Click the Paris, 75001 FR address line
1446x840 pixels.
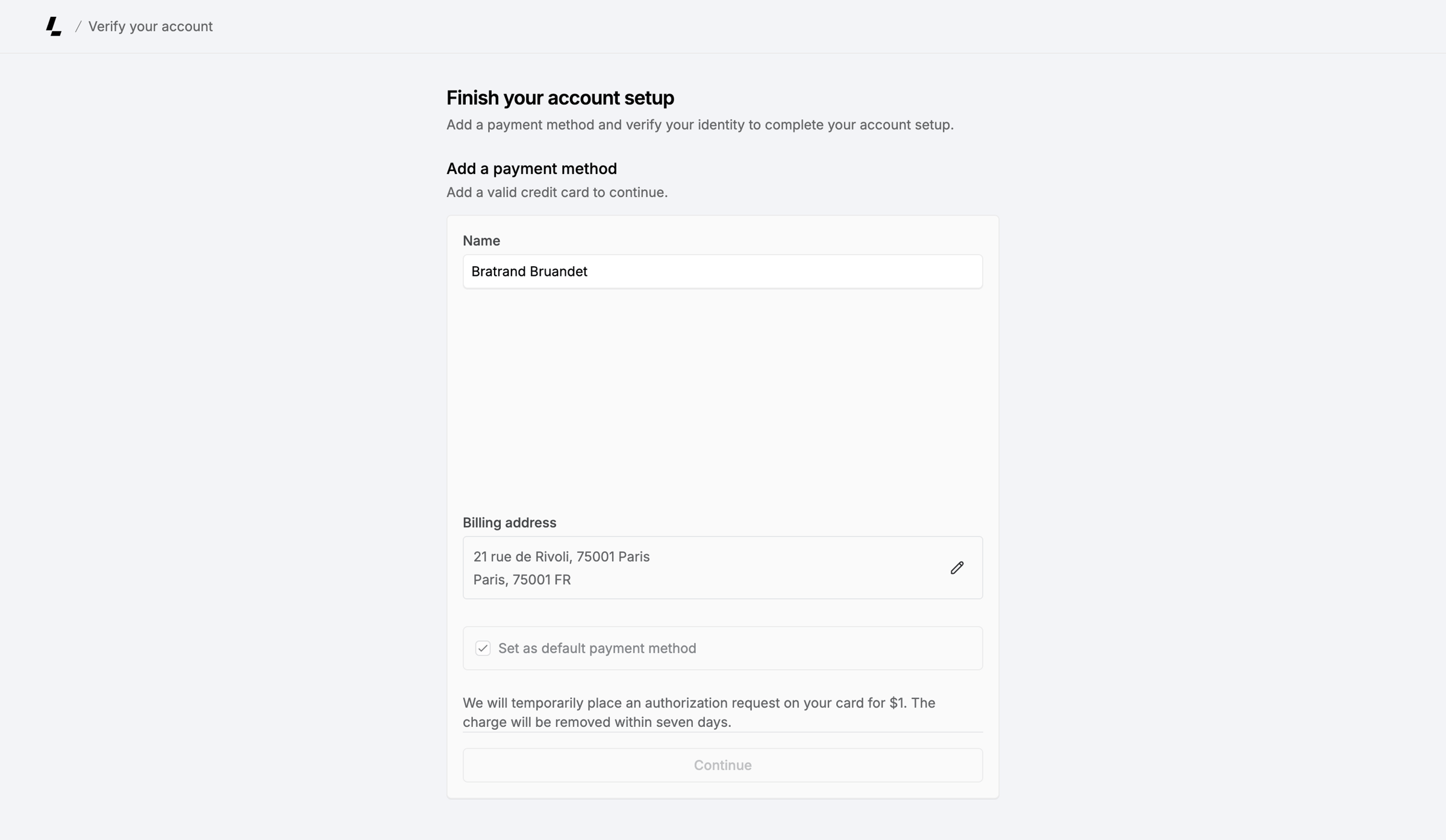click(522, 579)
